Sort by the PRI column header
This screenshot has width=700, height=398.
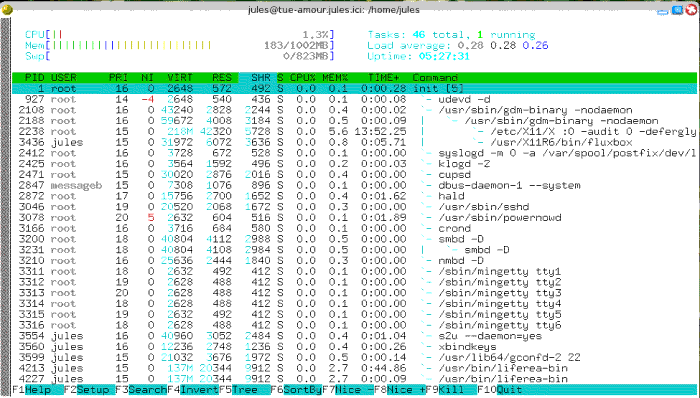[x=118, y=78]
